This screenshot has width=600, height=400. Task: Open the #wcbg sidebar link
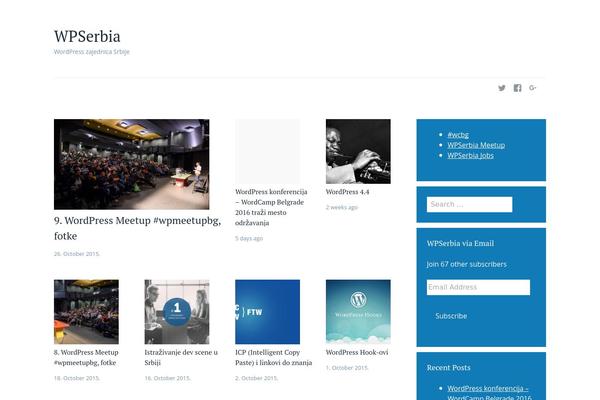pos(458,135)
